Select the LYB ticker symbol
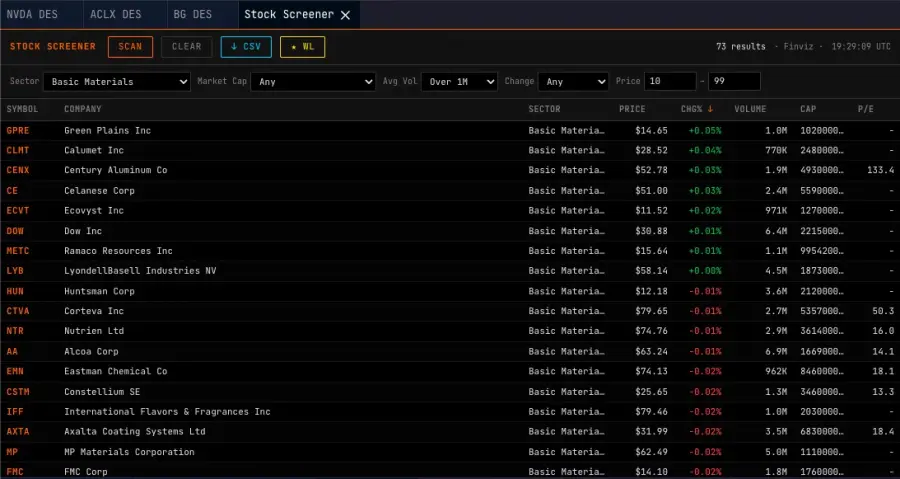900x479 pixels. pyautogui.click(x=15, y=271)
